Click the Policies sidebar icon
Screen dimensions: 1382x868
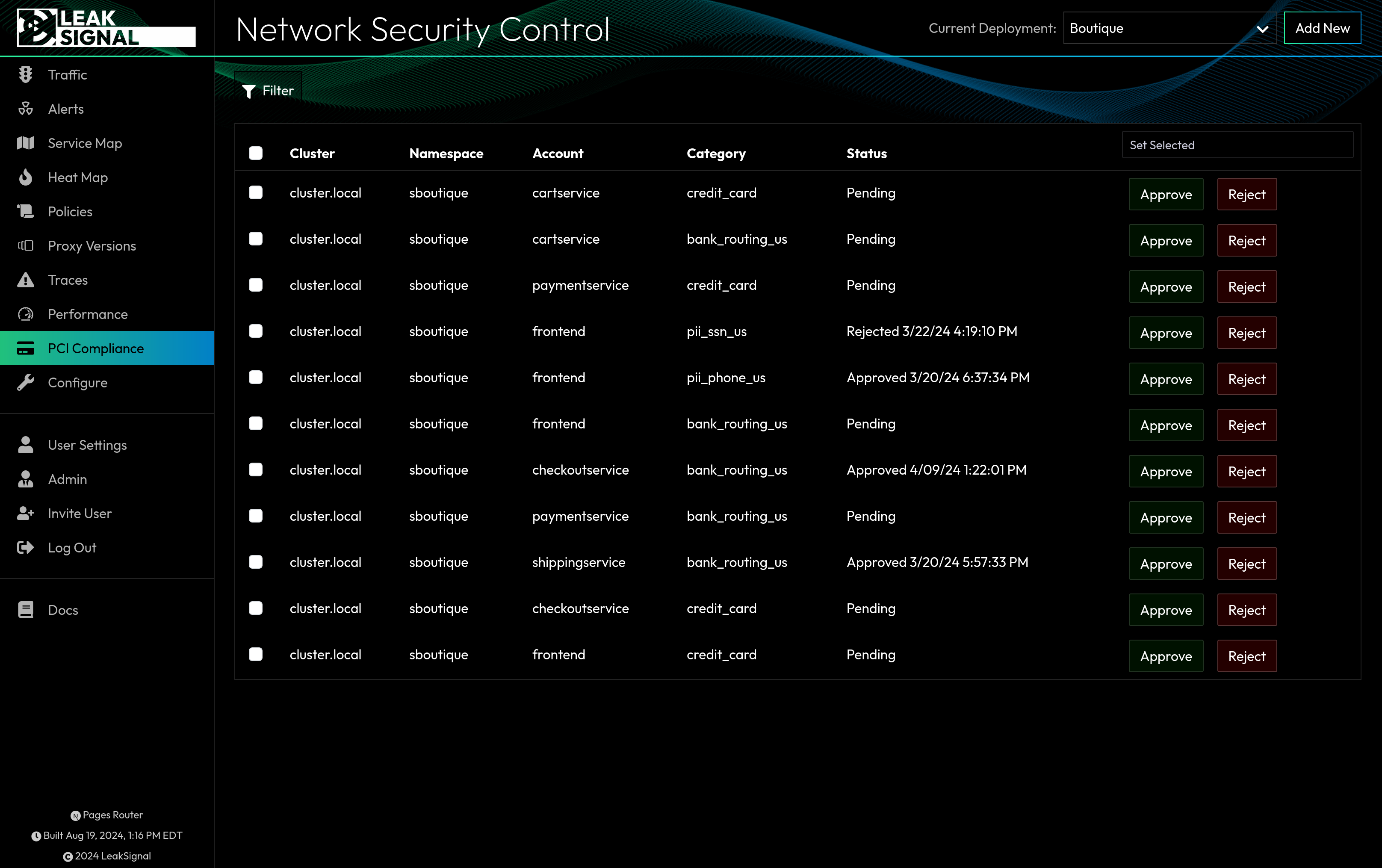[25, 211]
